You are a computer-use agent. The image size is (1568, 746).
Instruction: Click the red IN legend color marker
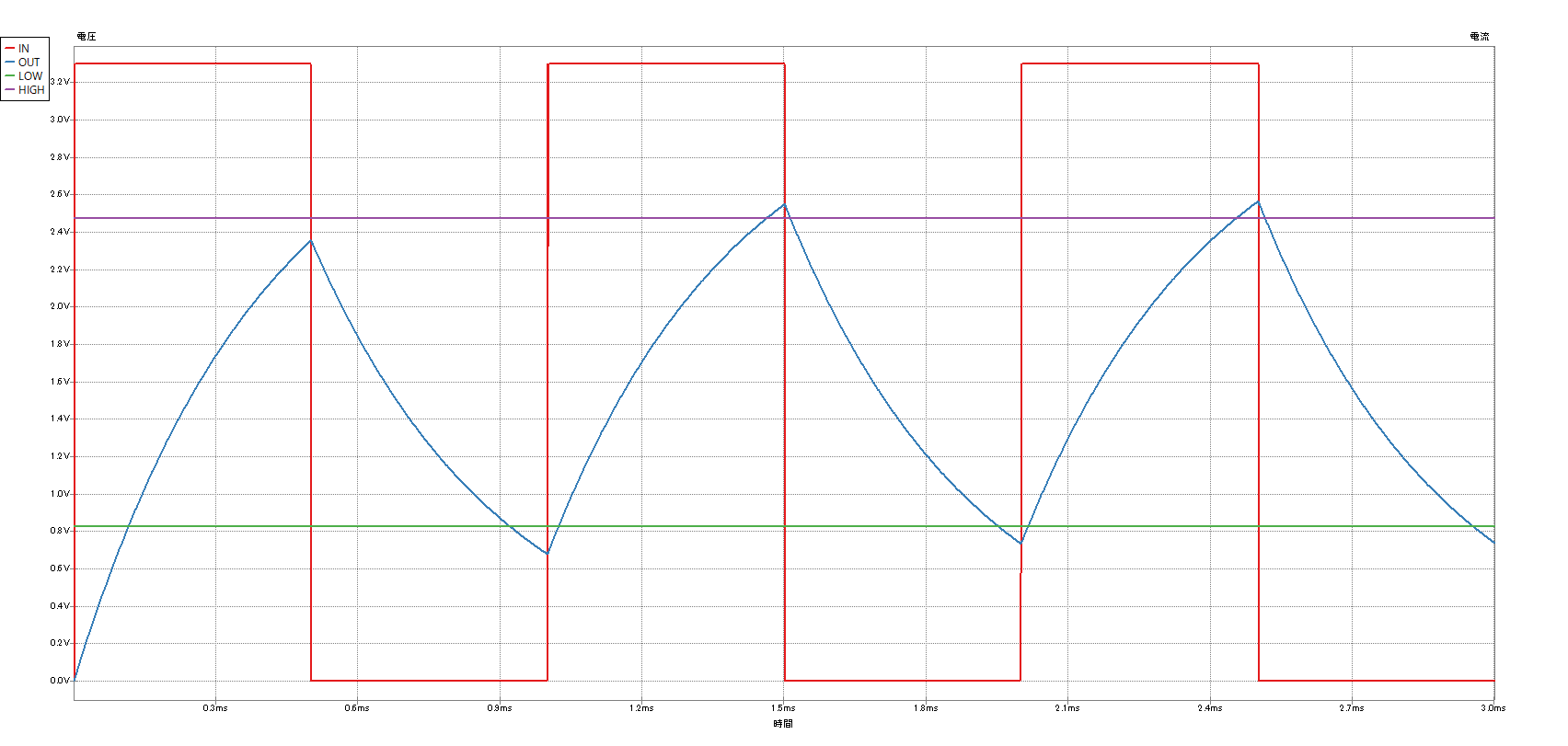[x=9, y=49]
